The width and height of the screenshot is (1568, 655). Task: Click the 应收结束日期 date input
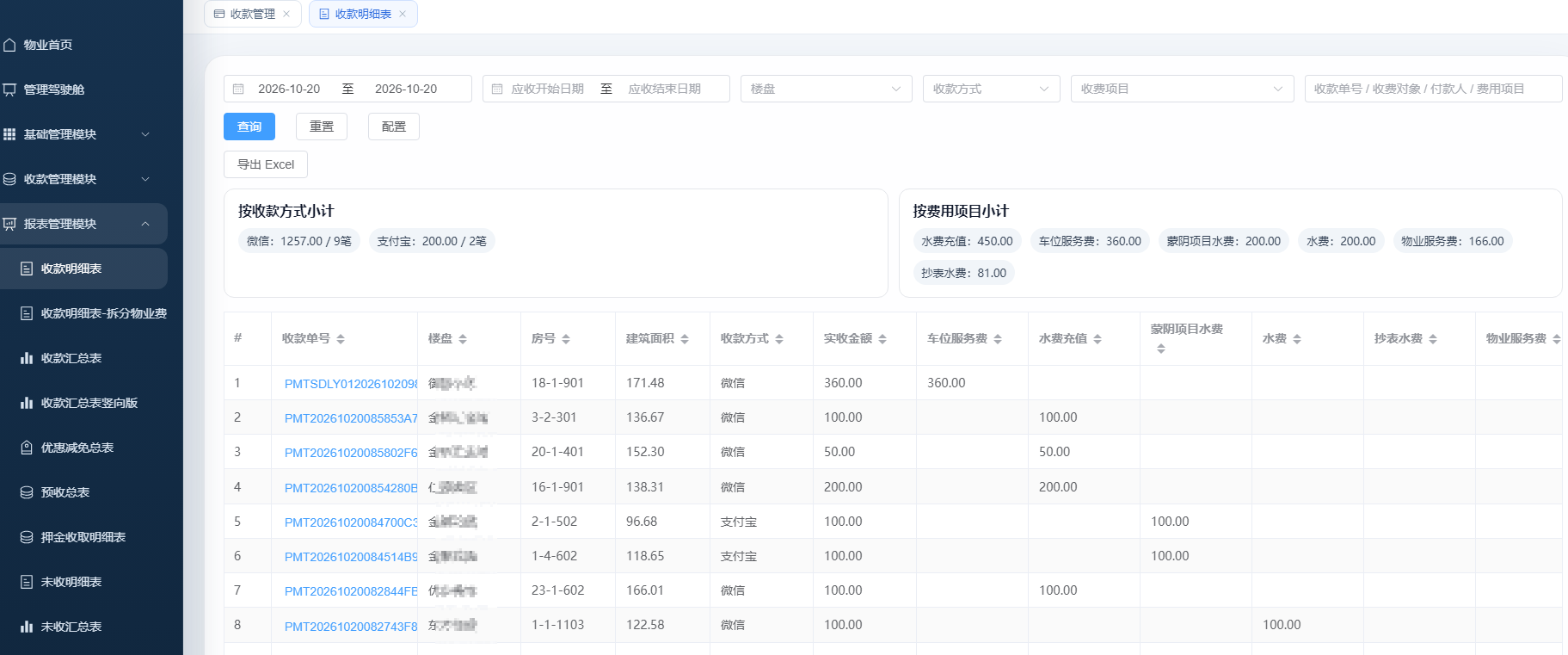click(x=665, y=89)
